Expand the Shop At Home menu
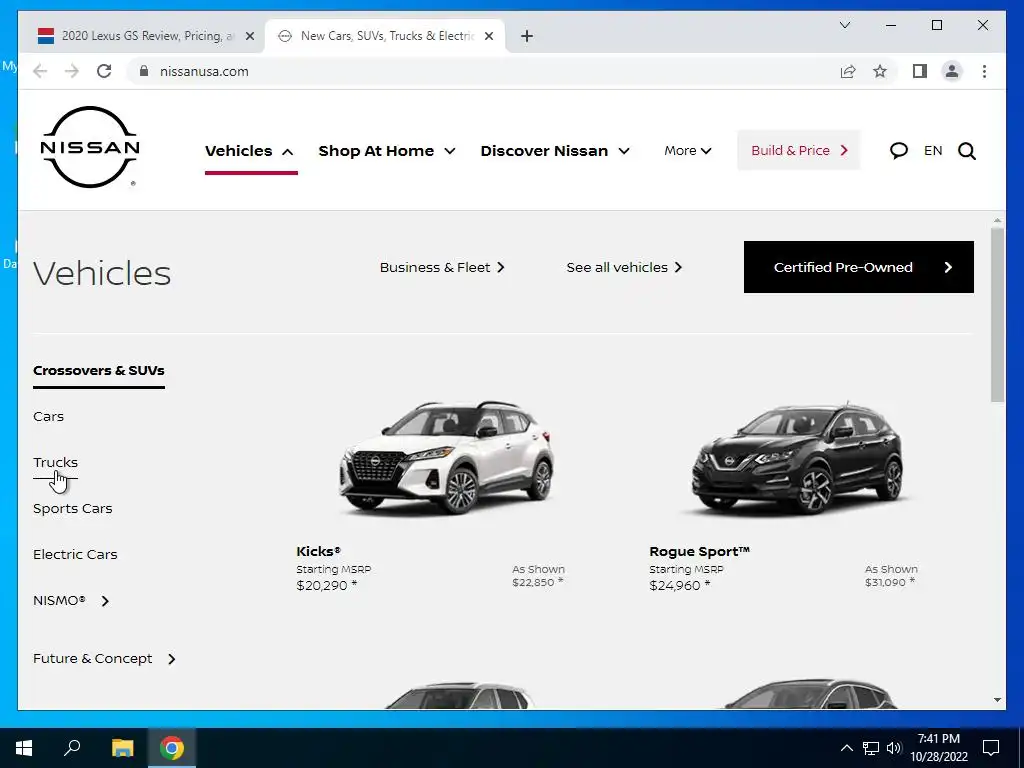Image resolution: width=1024 pixels, height=768 pixels. click(x=387, y=151)
